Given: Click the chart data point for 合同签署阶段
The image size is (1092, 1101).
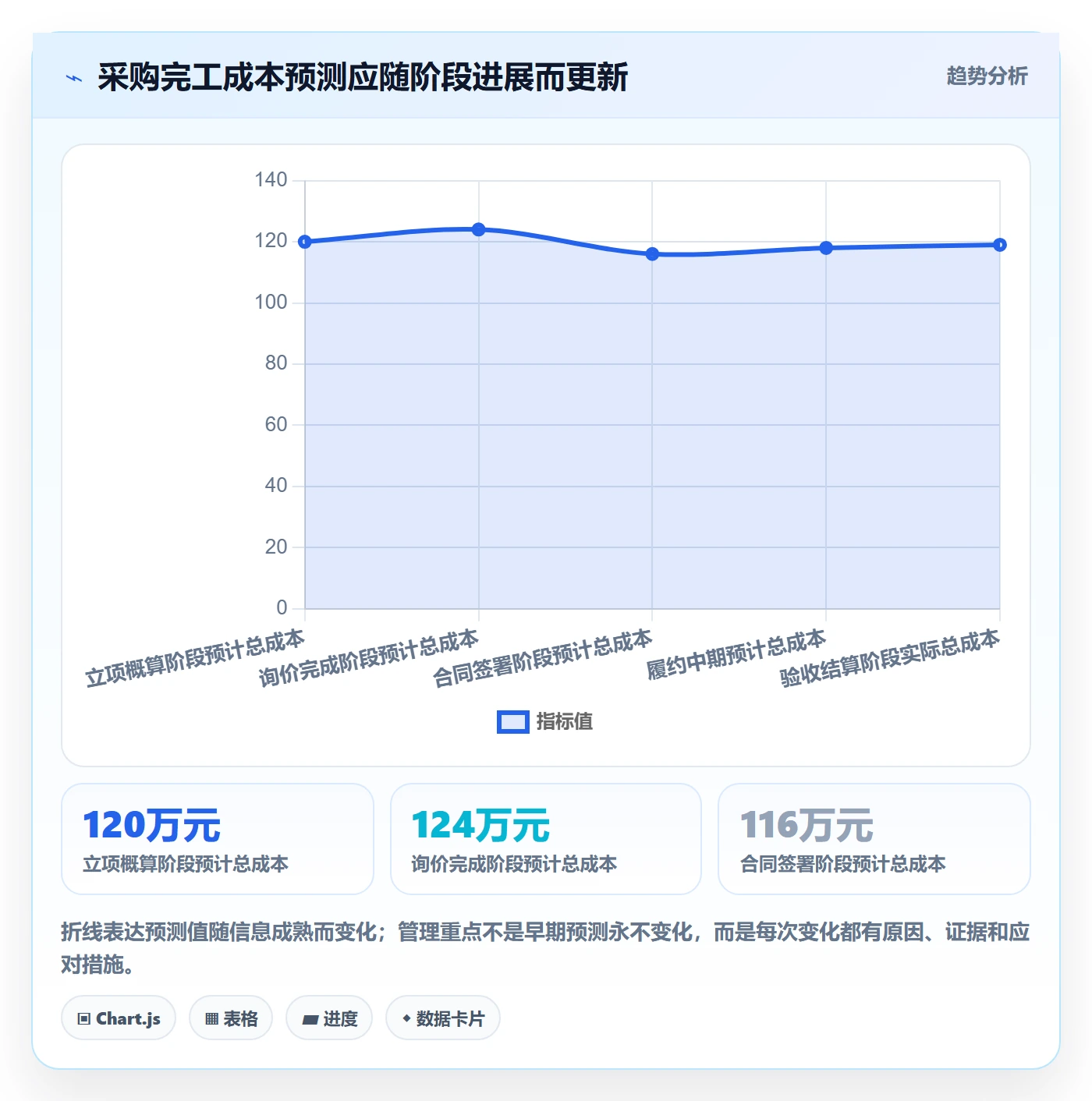Looking at the screenshot, I should coord(652,254).
